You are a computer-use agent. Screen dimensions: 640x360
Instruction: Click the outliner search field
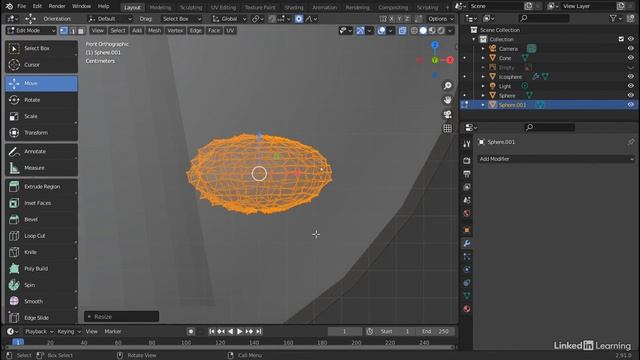tap(544, 18)
